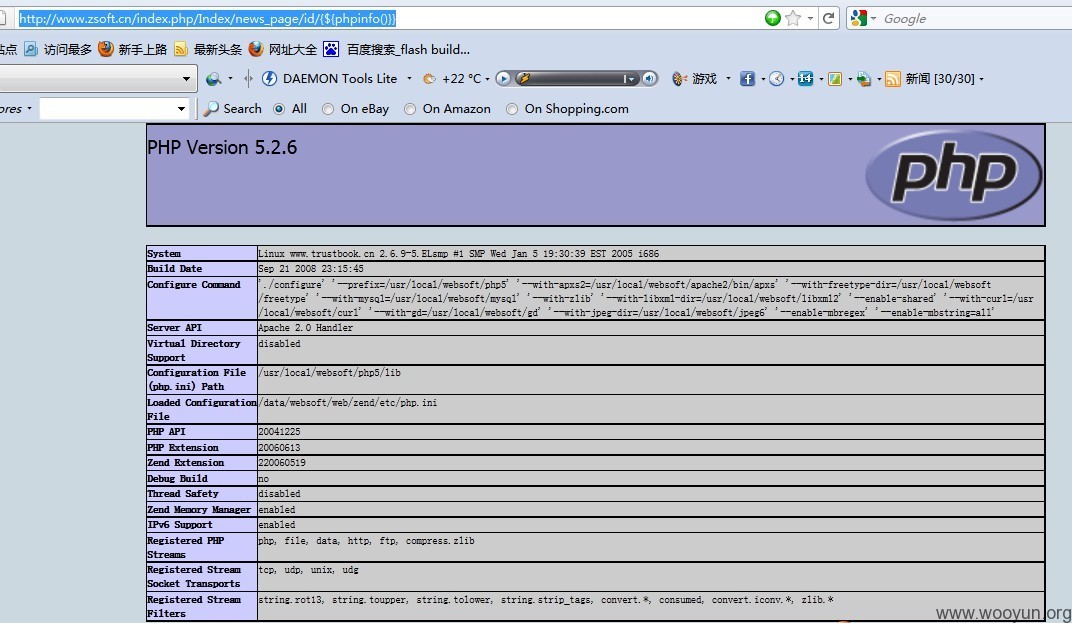Click the Baidu paw icon
This screenshot has width=1072, height=623.
[x=331, y=49]
